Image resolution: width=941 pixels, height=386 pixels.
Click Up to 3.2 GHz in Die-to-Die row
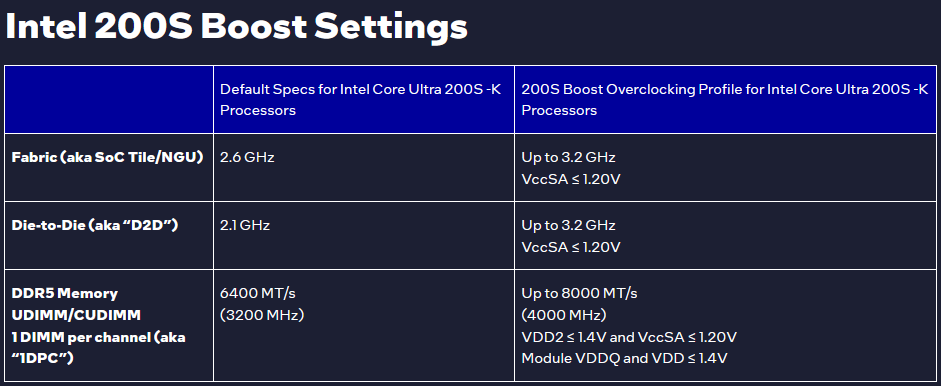(x=568, y=225)
